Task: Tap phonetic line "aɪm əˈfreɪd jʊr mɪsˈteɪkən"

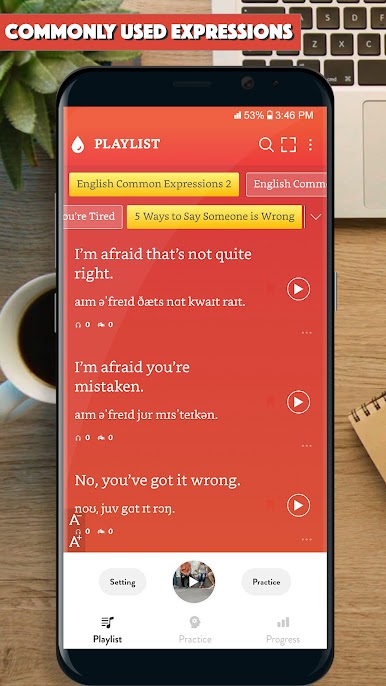Action: [146, 415]
